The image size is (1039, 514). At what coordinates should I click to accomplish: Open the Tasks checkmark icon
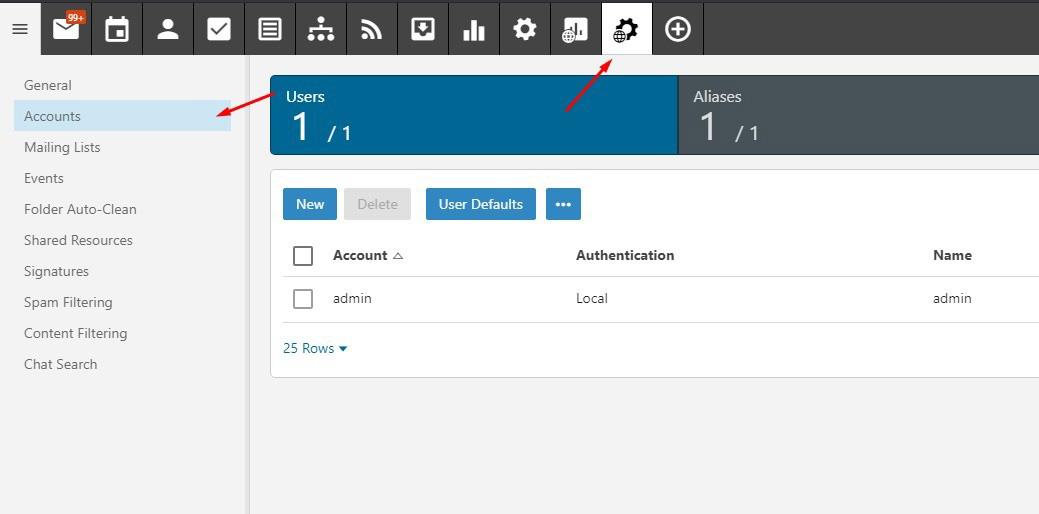[219, 29]
